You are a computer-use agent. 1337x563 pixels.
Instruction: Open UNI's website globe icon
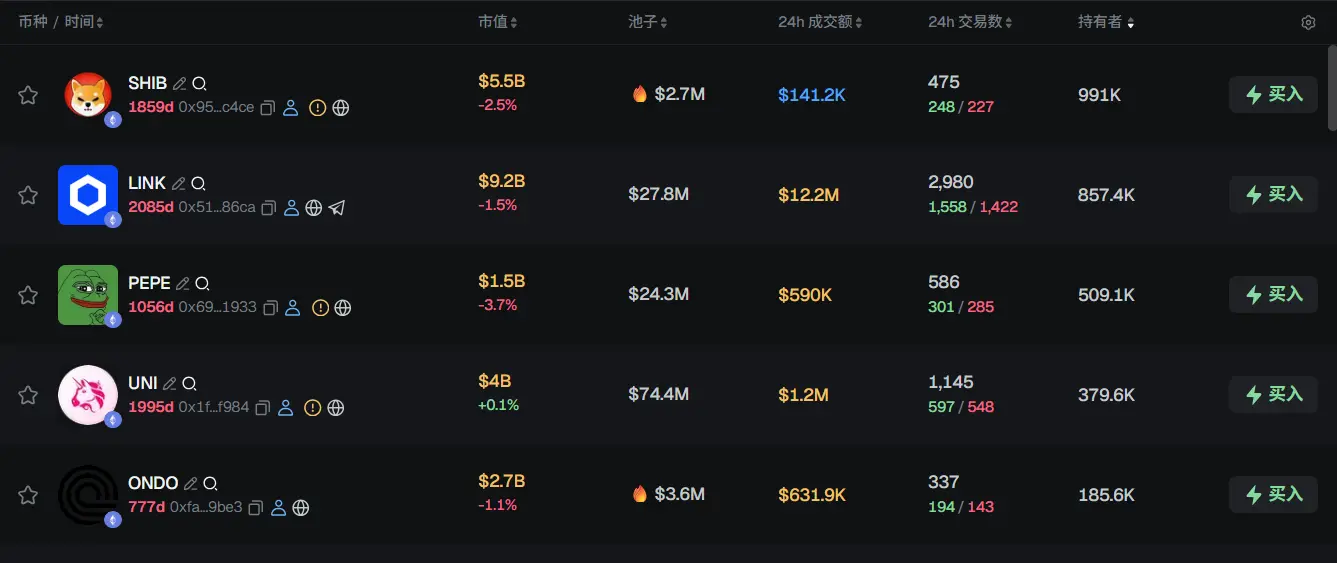tap(336, 408)
